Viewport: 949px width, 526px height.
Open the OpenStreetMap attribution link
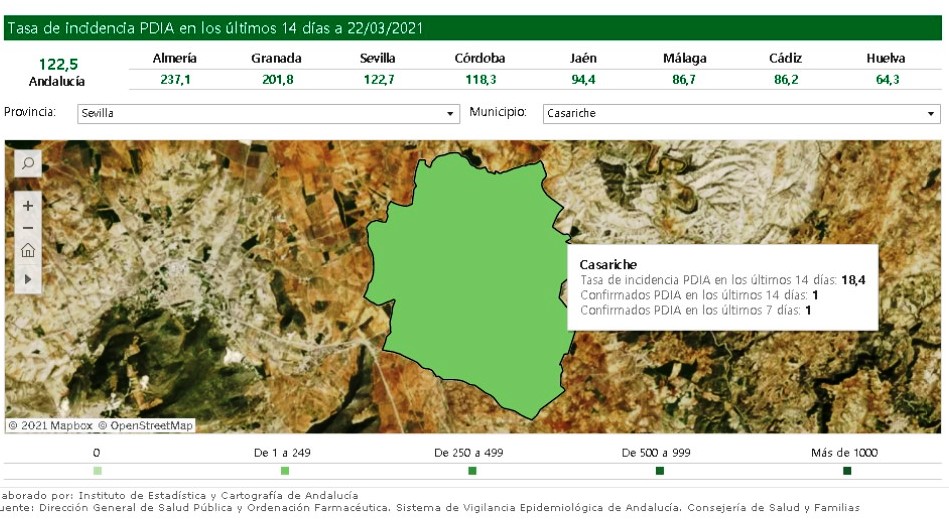[x=151, y=425]
